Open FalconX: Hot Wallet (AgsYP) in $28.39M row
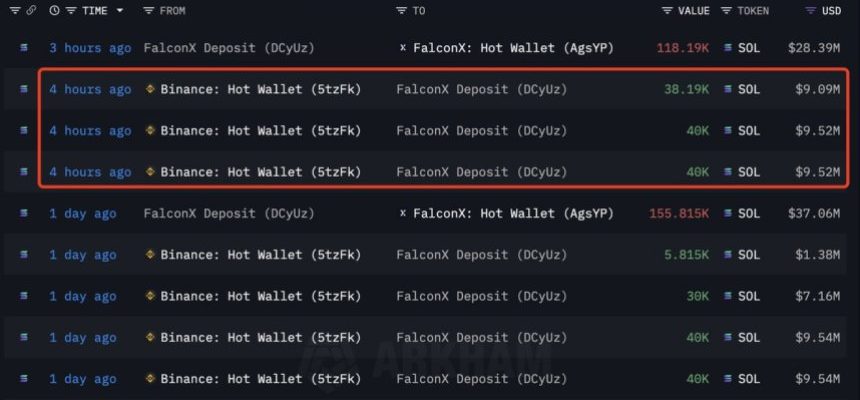 (x=513, y=48)
